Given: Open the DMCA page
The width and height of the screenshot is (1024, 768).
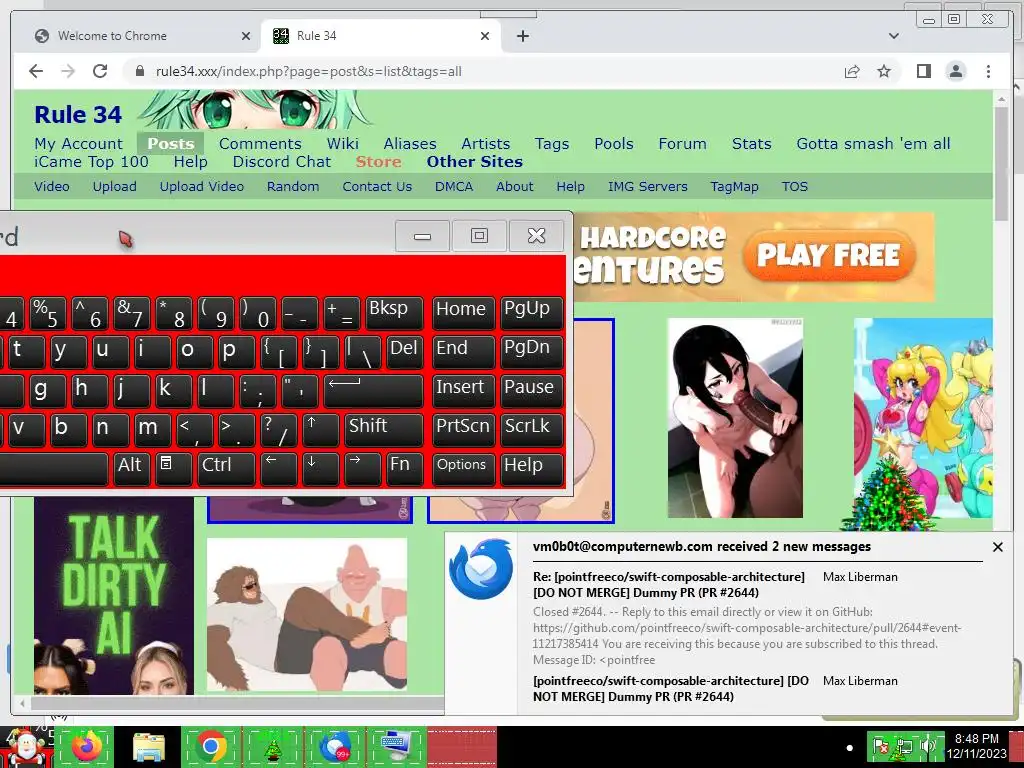Looking at the screenshot, I should click(454, 186).
